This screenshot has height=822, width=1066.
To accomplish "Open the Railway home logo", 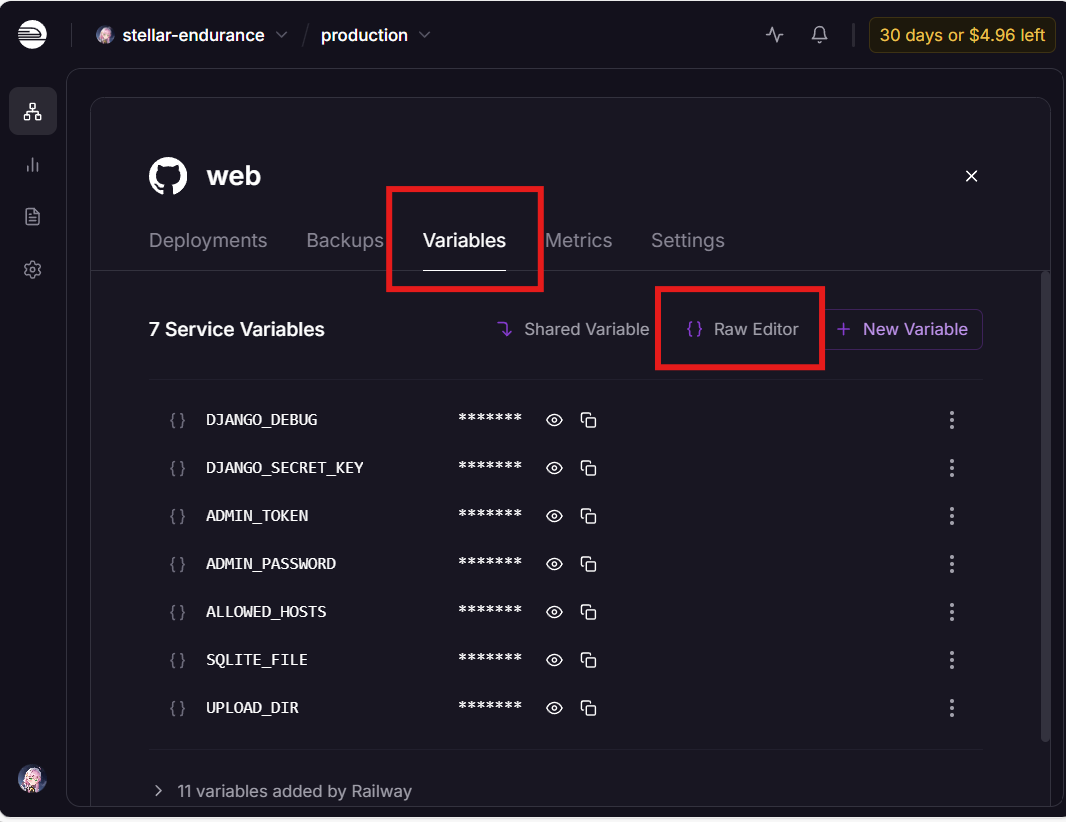I will click(x=32, y=35).
